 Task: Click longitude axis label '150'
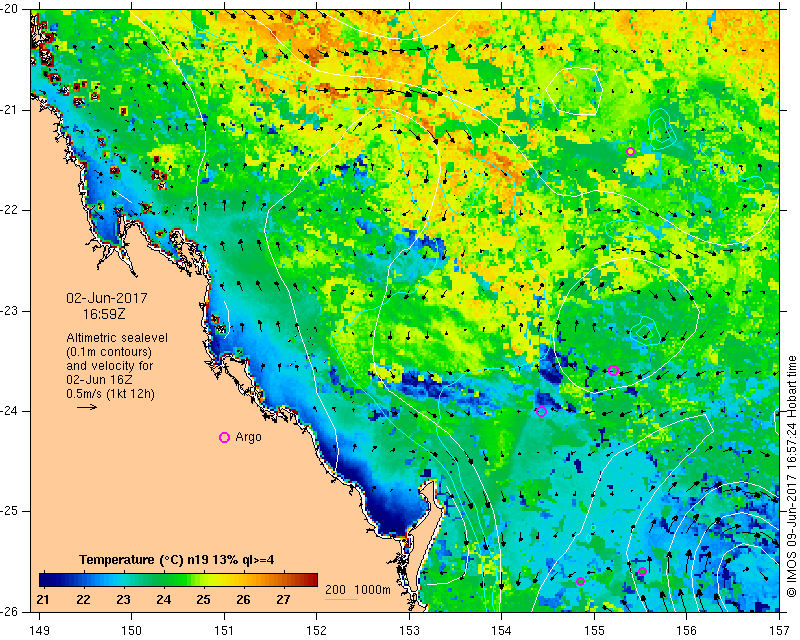point(132,631)
